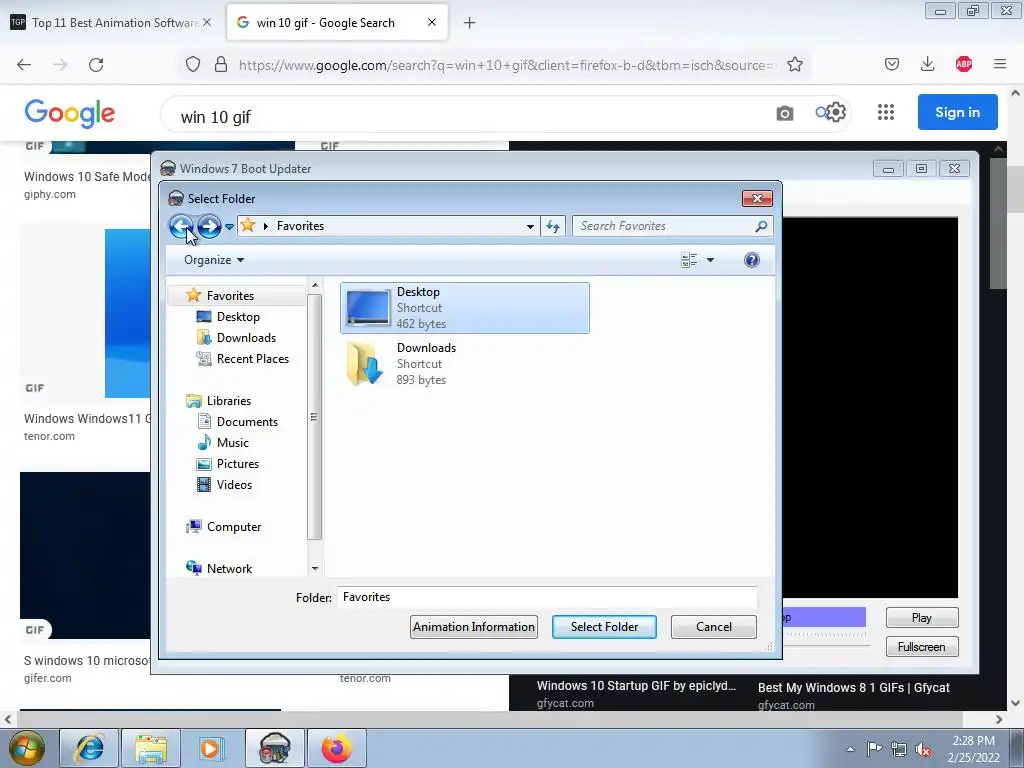Screen dimensions: 1024x768
Task: Reload the Firefox page
Action: coord(96,65)
